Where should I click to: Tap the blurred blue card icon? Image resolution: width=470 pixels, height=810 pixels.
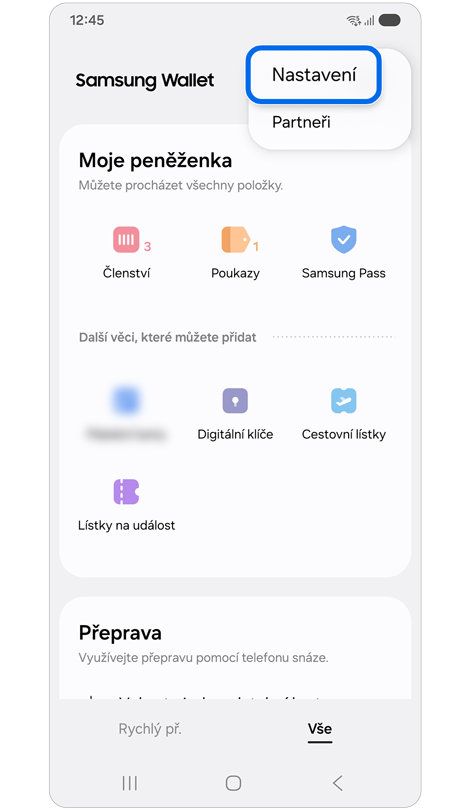127,400
